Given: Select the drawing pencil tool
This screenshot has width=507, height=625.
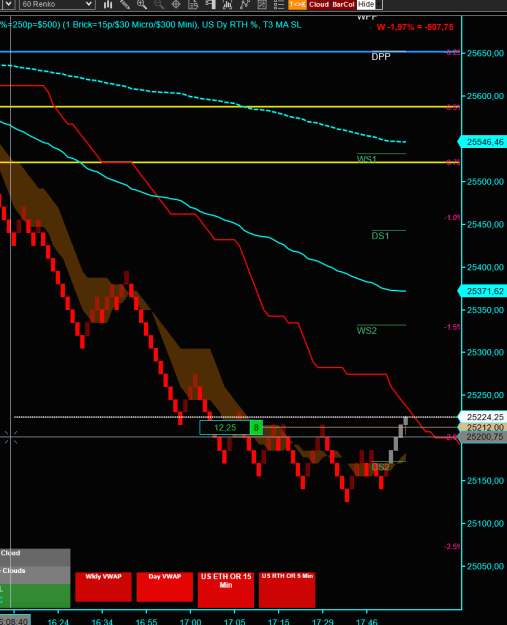Looking at the screenshot, I should 125,4.
